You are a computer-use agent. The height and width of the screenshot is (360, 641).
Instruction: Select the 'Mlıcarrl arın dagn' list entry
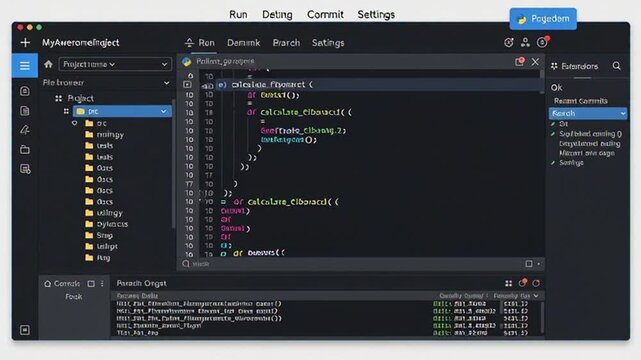tap(587, 153)
